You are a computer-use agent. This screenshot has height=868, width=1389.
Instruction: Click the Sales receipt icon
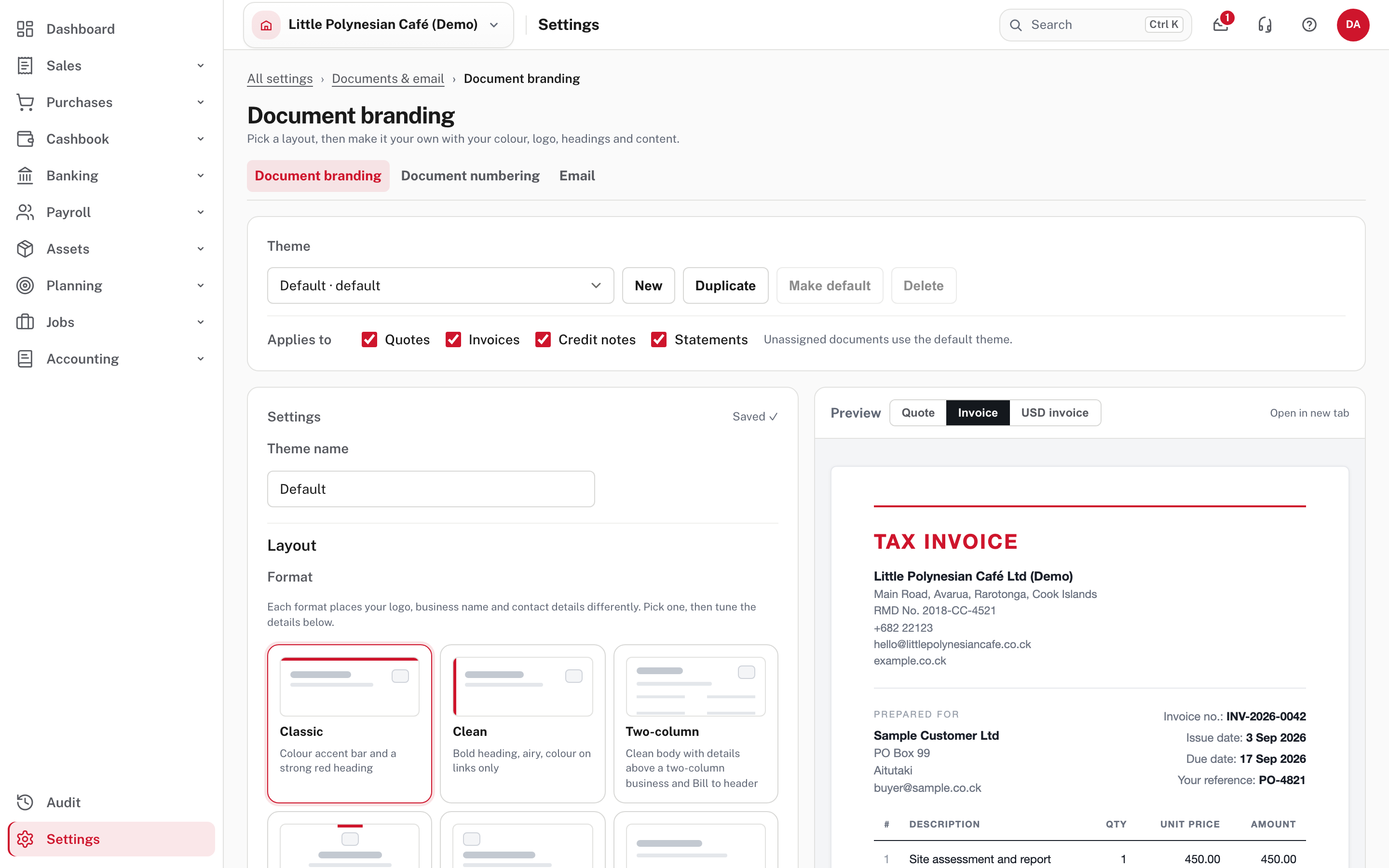pos(25,66)
